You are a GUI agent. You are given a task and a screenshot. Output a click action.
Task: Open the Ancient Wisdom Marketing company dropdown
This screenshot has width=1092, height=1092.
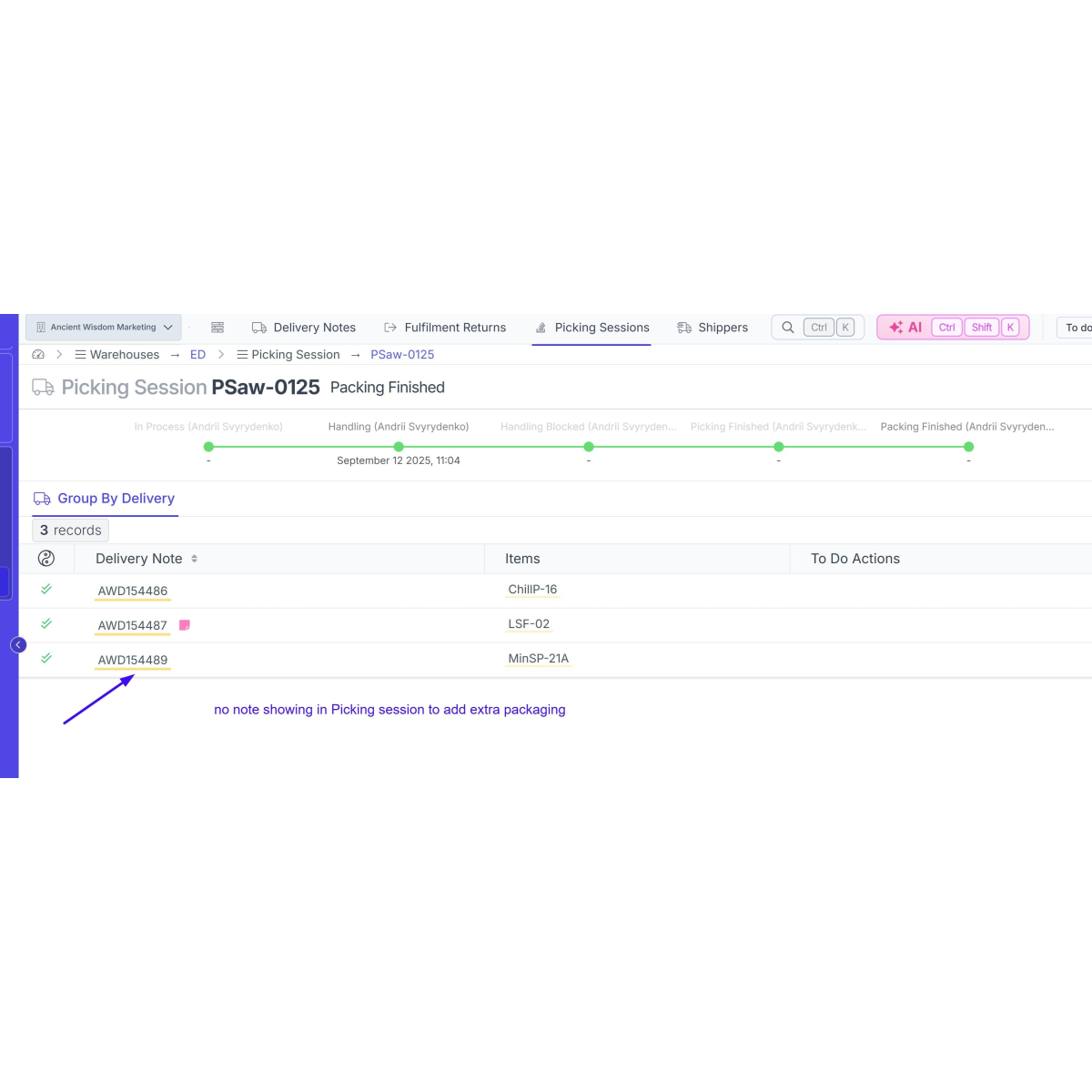point(104,328)
